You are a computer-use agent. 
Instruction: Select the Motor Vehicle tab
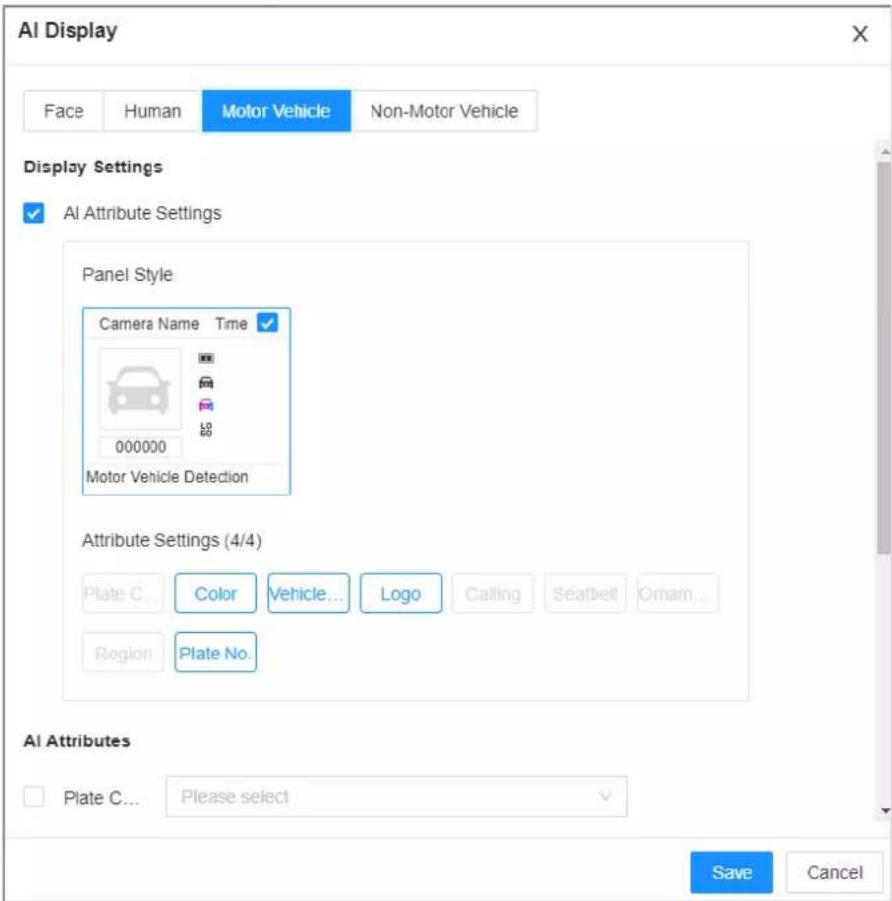(x=276, y=111)
